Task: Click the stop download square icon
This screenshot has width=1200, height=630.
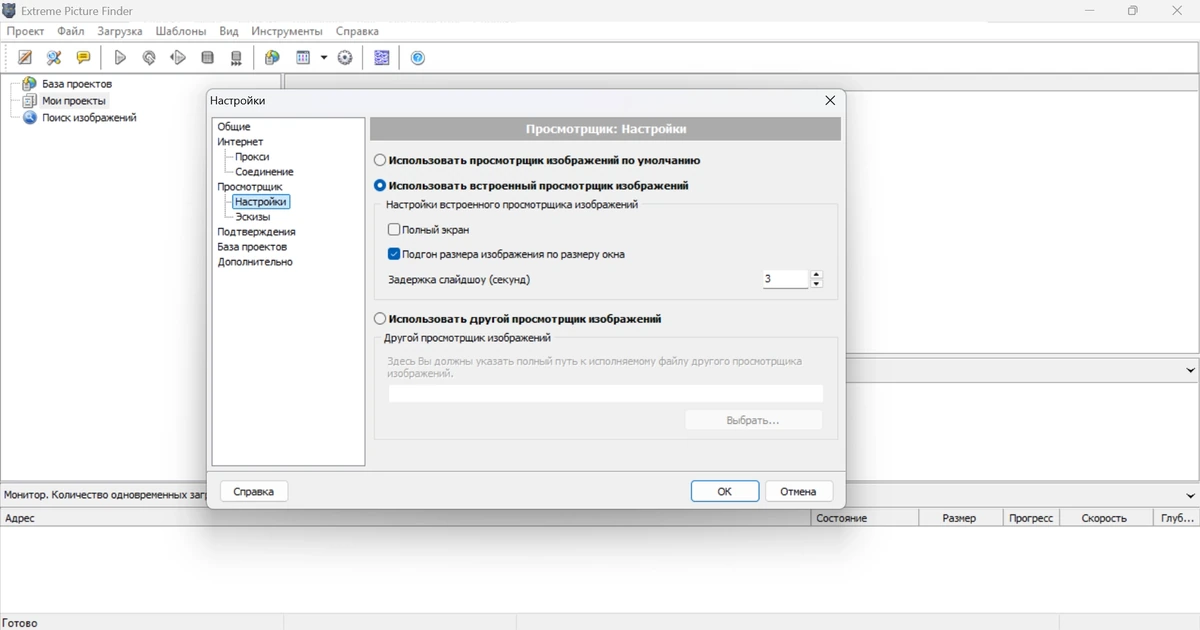Action: tap(207, 58)
